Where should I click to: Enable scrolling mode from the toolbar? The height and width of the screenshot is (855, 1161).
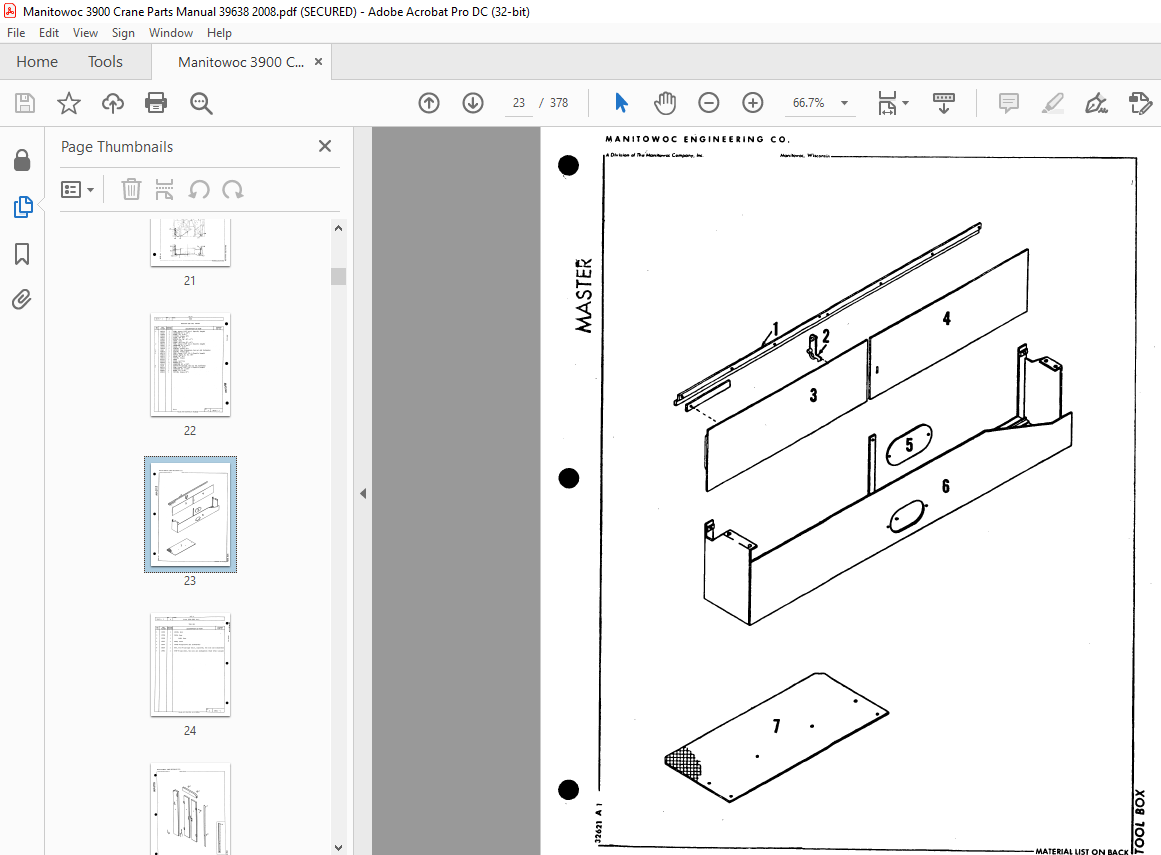pyautogui.click(x=943, y=103)
